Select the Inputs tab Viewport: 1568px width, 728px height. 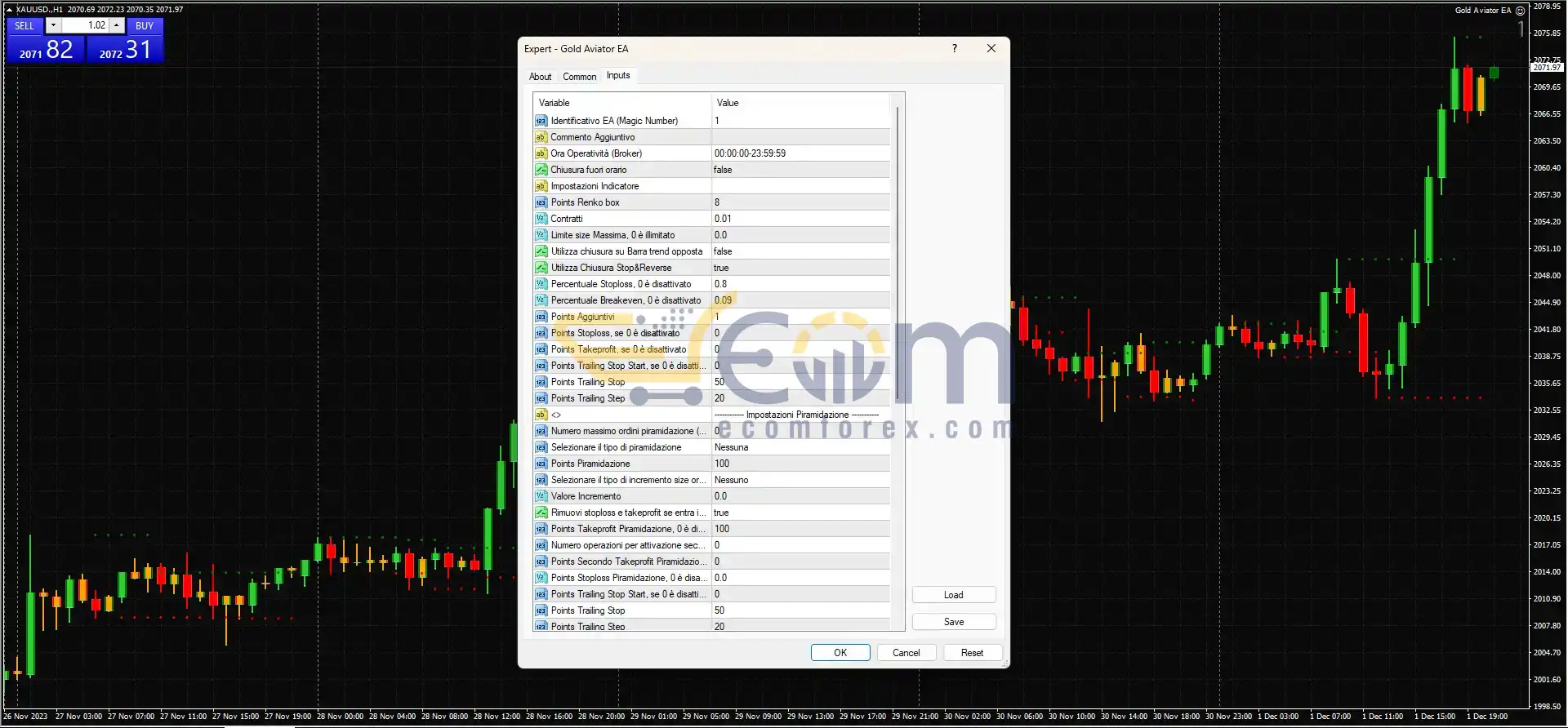pos(618,75)
